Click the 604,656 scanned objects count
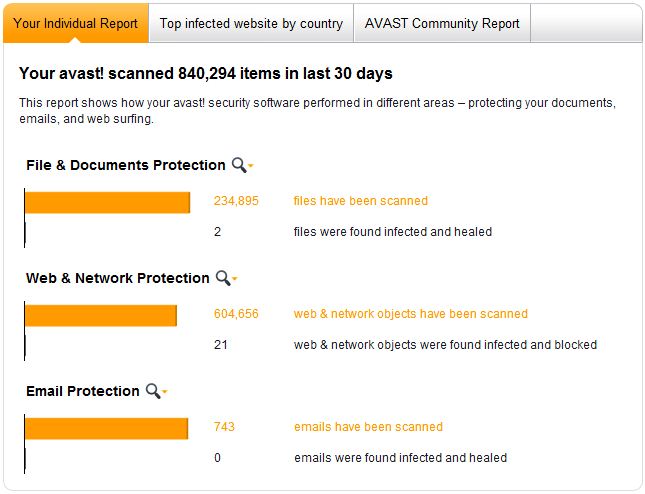 pyautogui.click(x=236, y=314)
